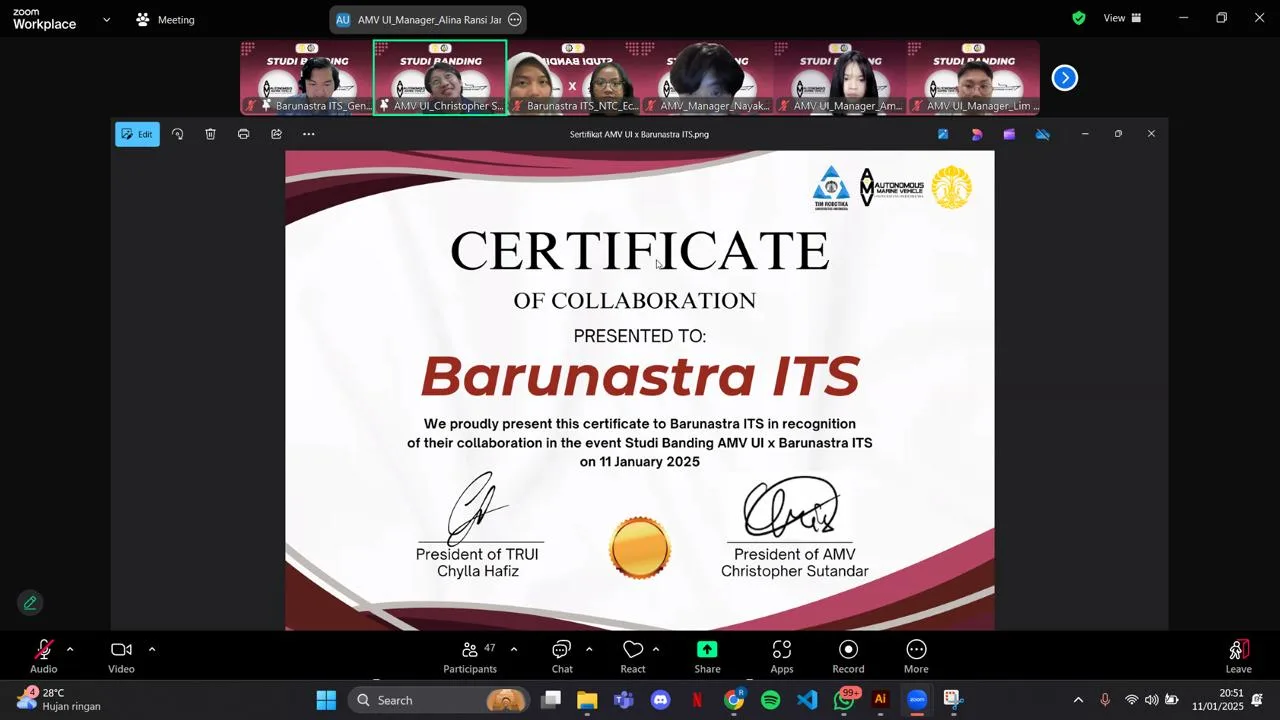This screenshot has height=720, width=1280.
Task: Click the green annotate pencil icon
Action: 30,603
